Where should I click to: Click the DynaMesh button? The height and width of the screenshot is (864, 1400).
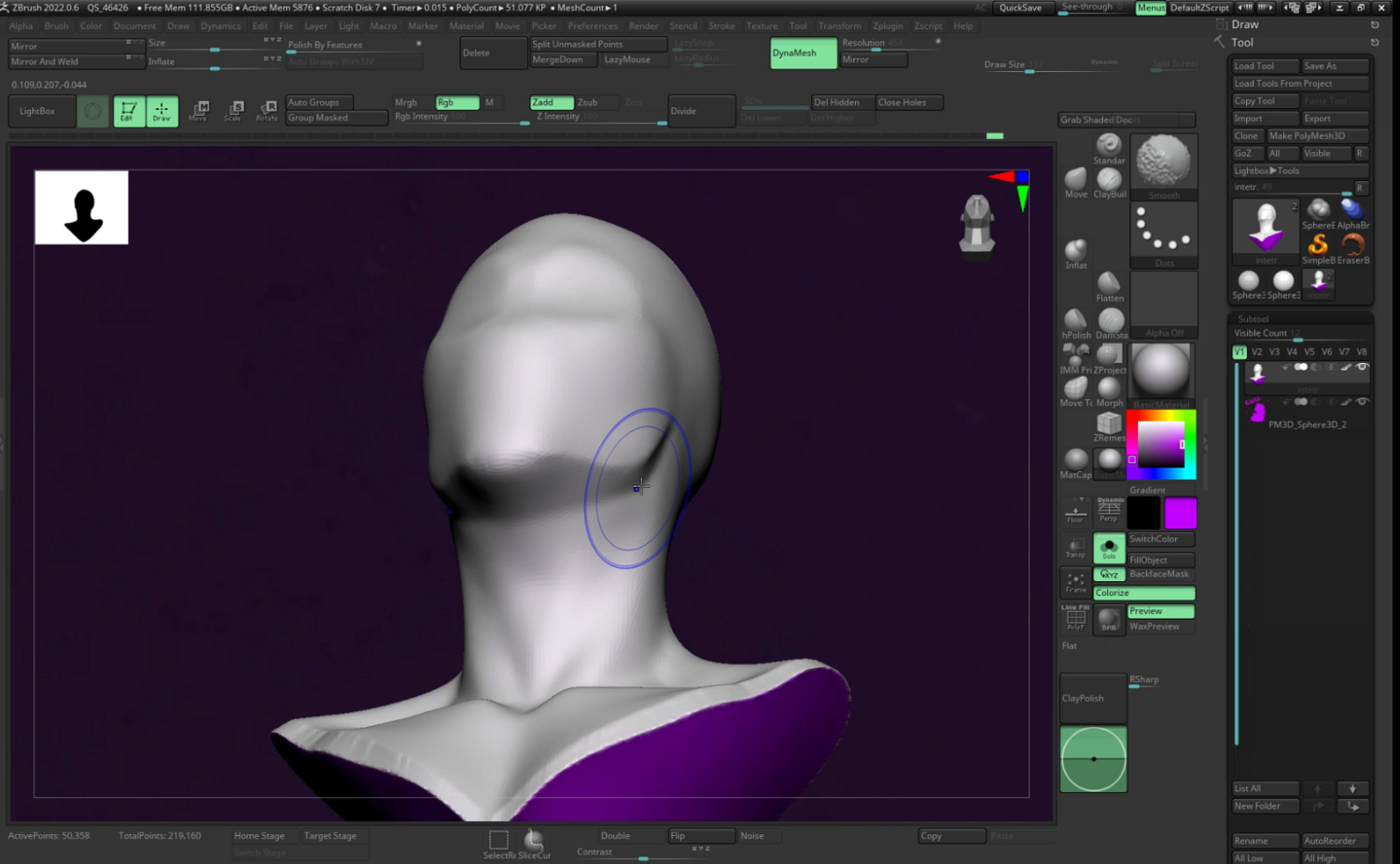(x=804, y=53)
